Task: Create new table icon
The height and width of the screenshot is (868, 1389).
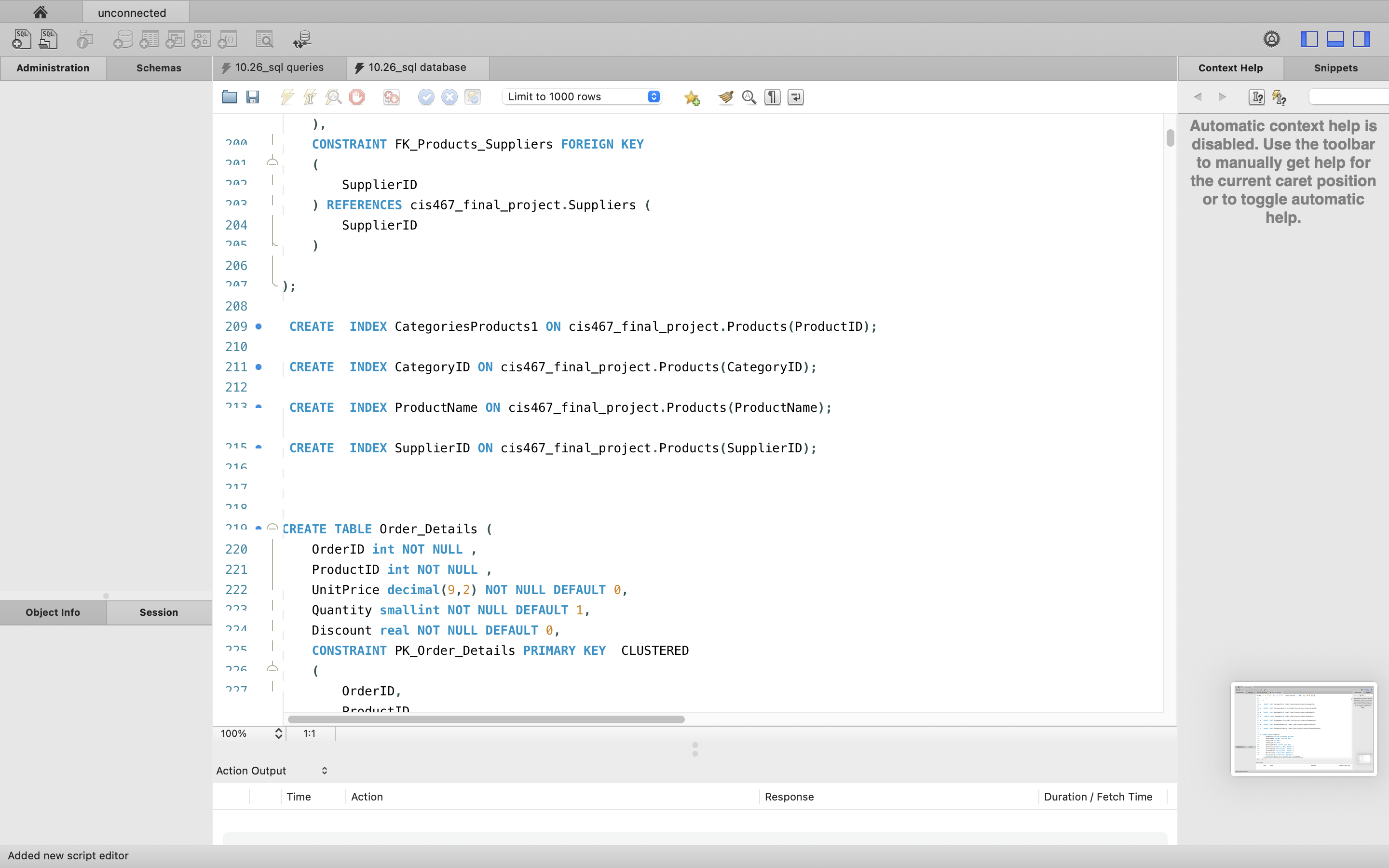Action: click(149, 39)
